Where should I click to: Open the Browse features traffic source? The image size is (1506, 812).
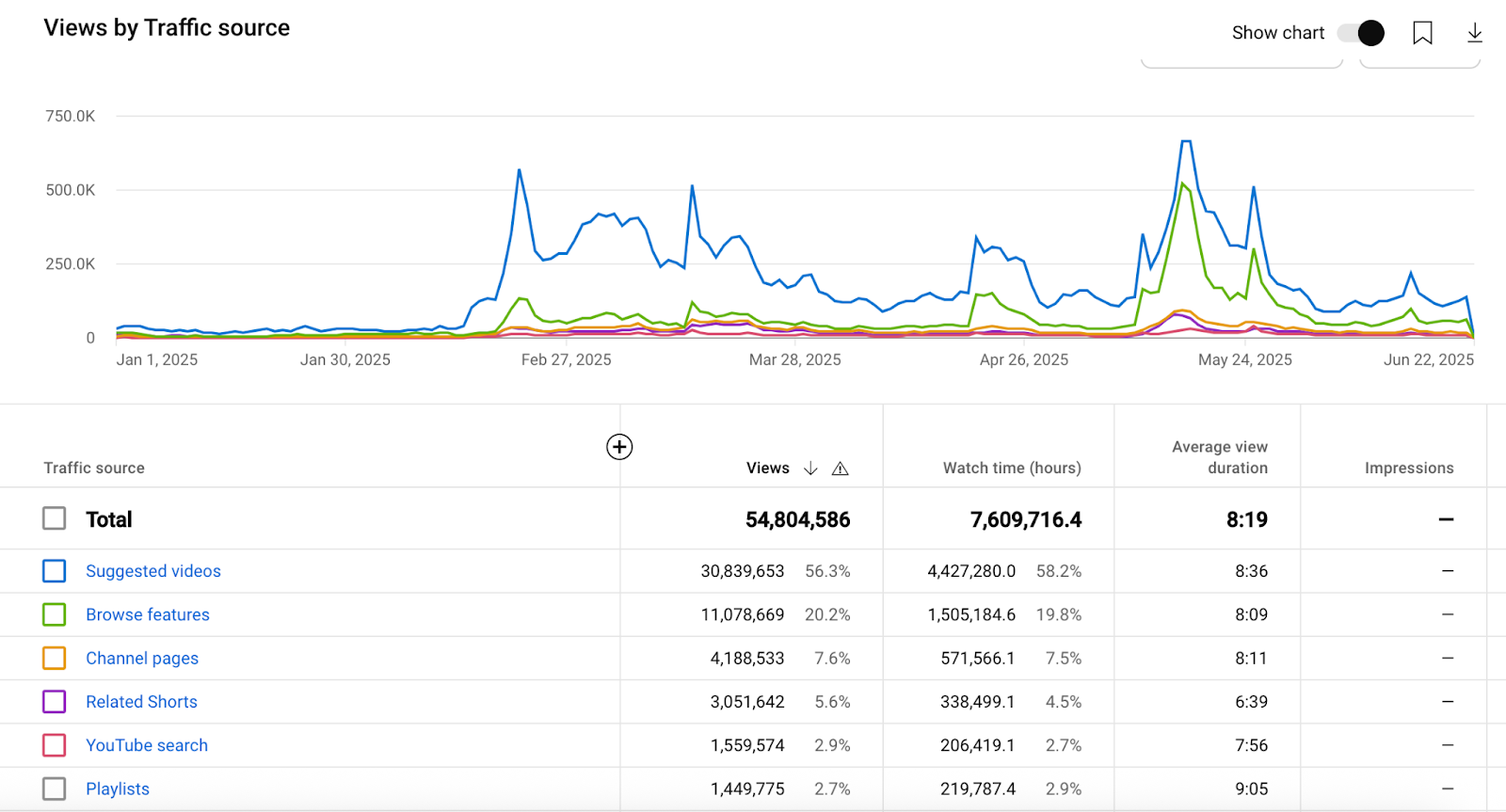[148, 614]
